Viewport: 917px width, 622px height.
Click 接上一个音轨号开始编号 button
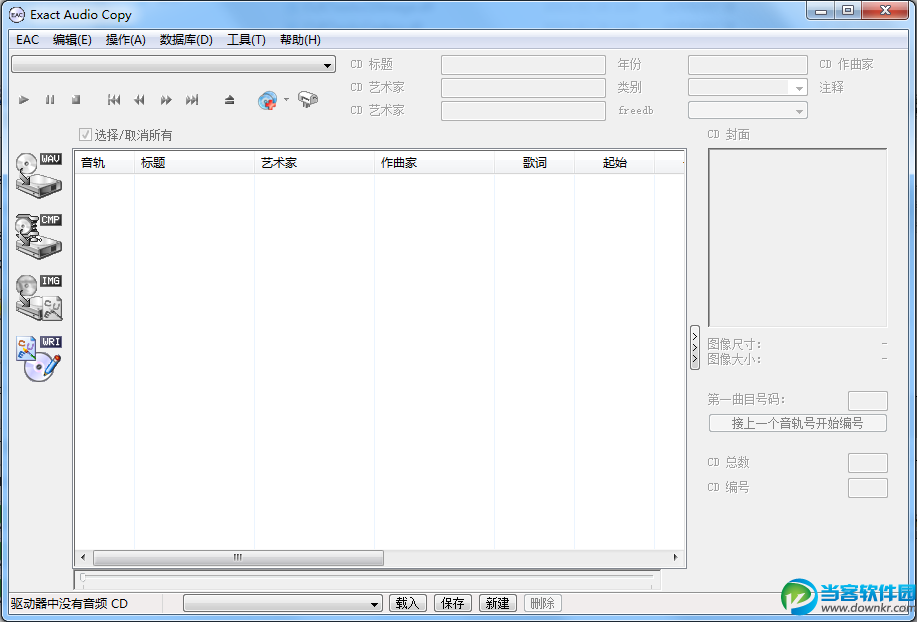click(798, 423)
